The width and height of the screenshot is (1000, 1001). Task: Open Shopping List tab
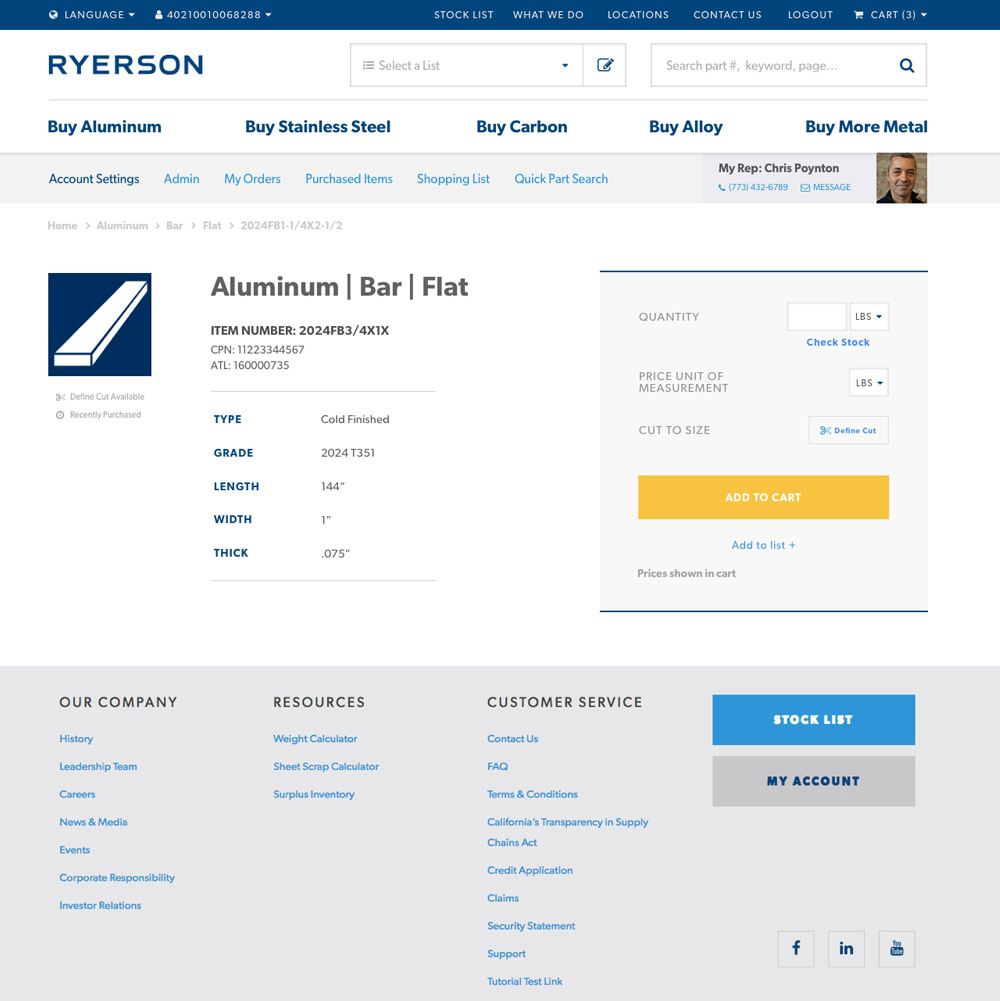pos(453,179)
